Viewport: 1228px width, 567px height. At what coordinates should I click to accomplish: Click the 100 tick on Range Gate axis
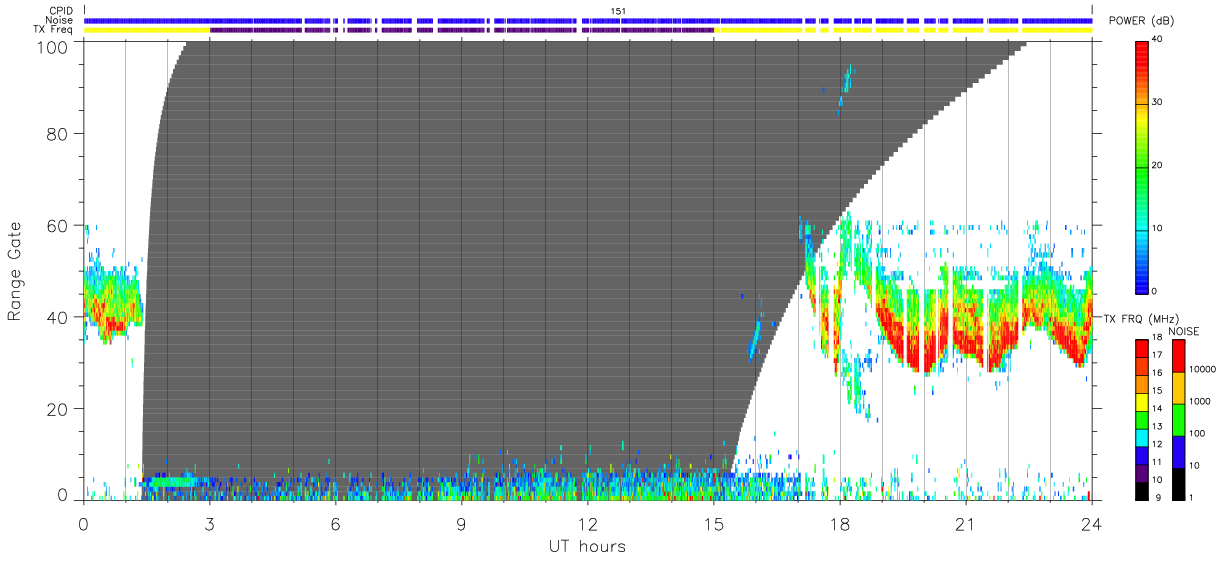tap(54, 47)
